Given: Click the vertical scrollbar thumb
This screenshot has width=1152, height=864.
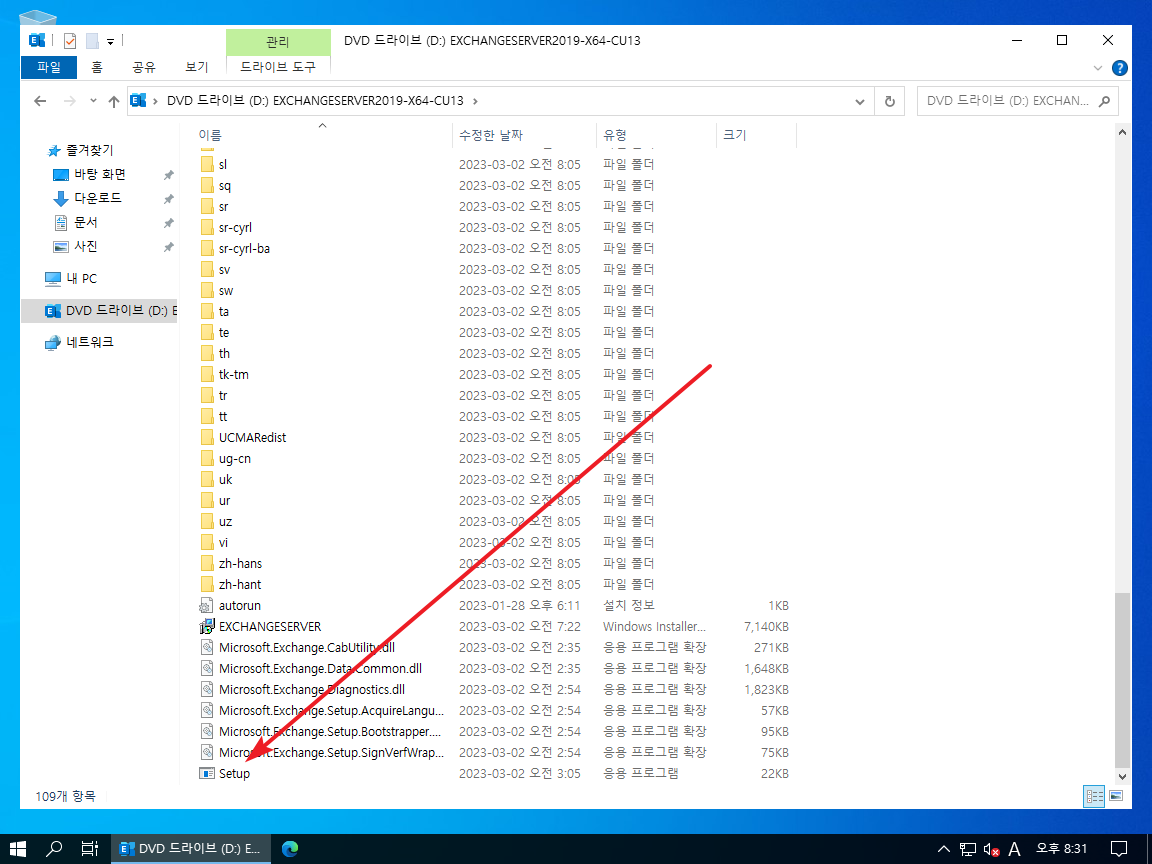Looking at the screenshot, I should click(1122, 680).
